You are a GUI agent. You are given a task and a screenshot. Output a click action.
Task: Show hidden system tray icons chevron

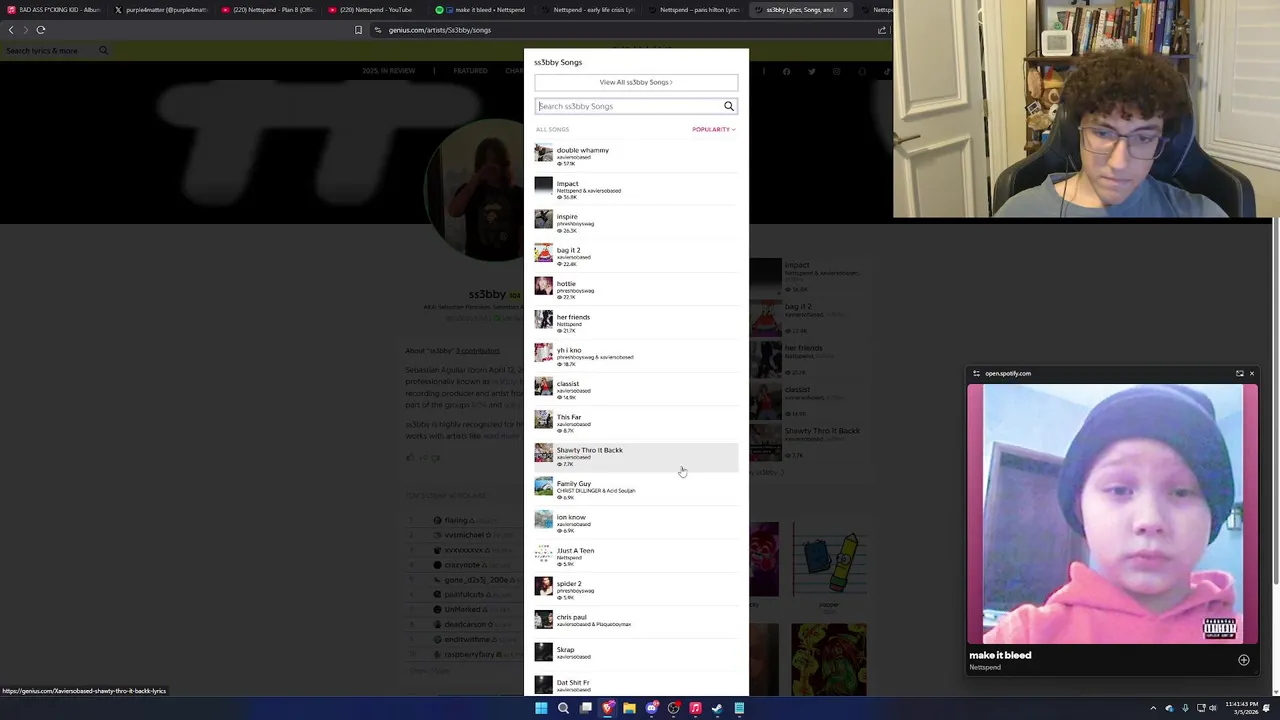tap(1153, 708)
